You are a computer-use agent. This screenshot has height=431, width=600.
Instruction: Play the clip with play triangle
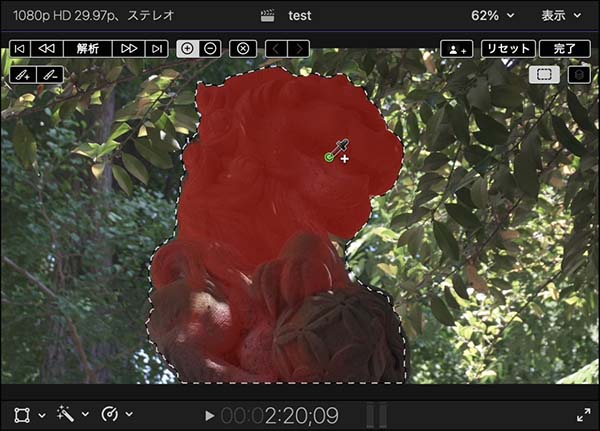[x=209, y=416]
